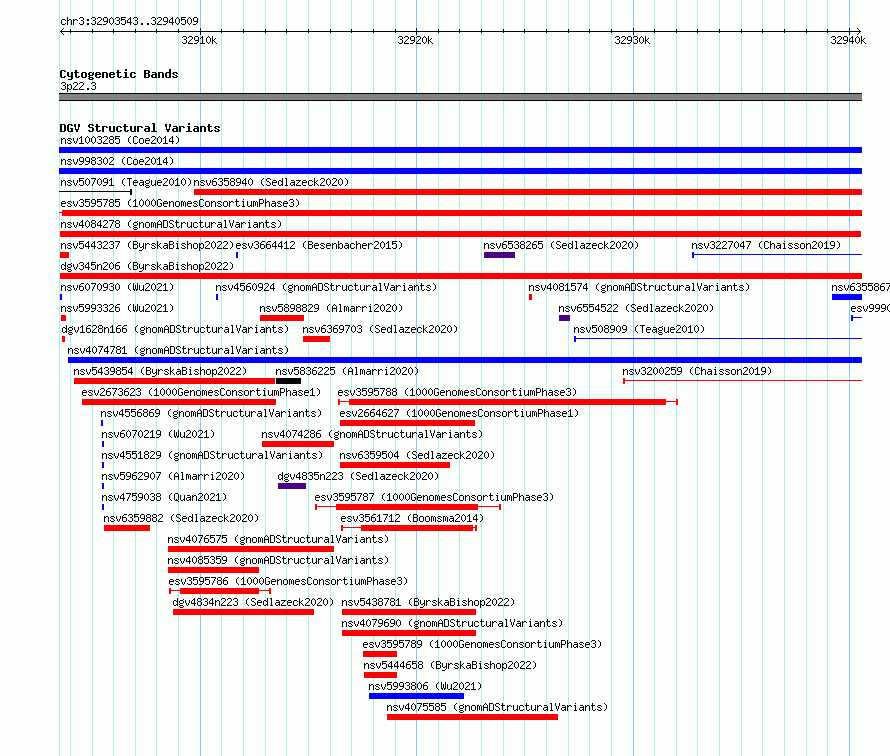This screenshot has width=890, height=756.
Task: Open nsv508909 (Teague2010) variant
Action: pos(639,329)
